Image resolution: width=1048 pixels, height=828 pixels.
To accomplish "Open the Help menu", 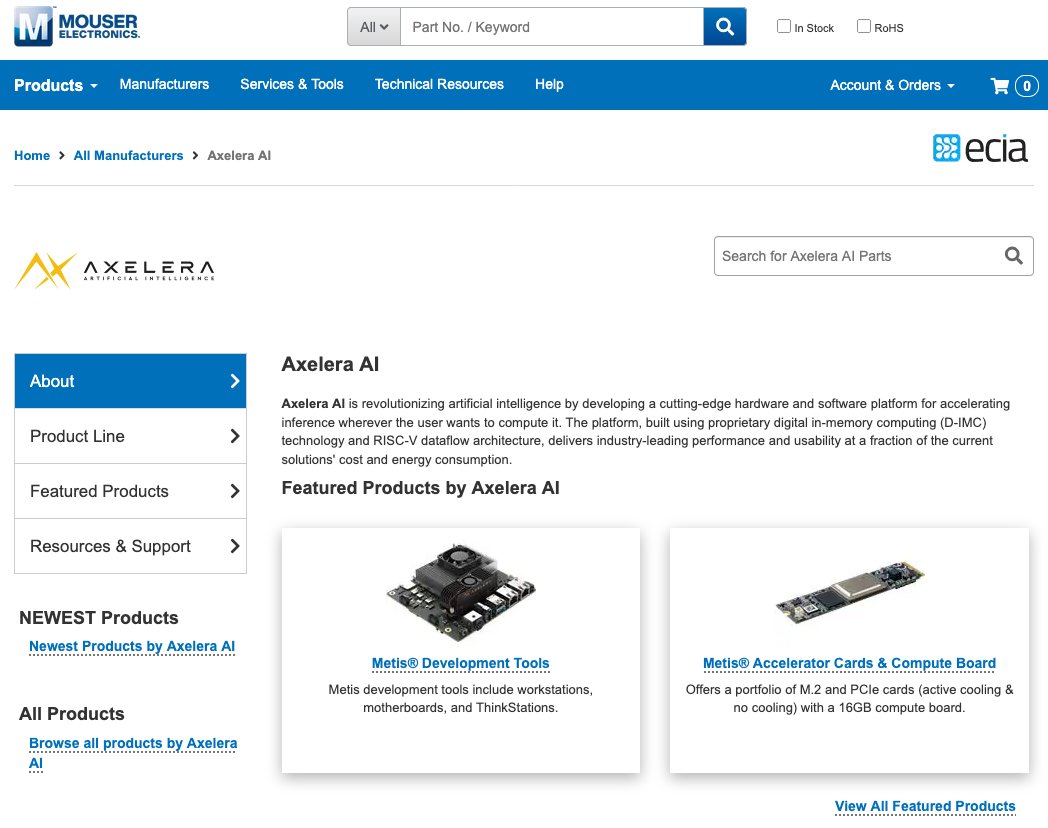I will [549, 84].
